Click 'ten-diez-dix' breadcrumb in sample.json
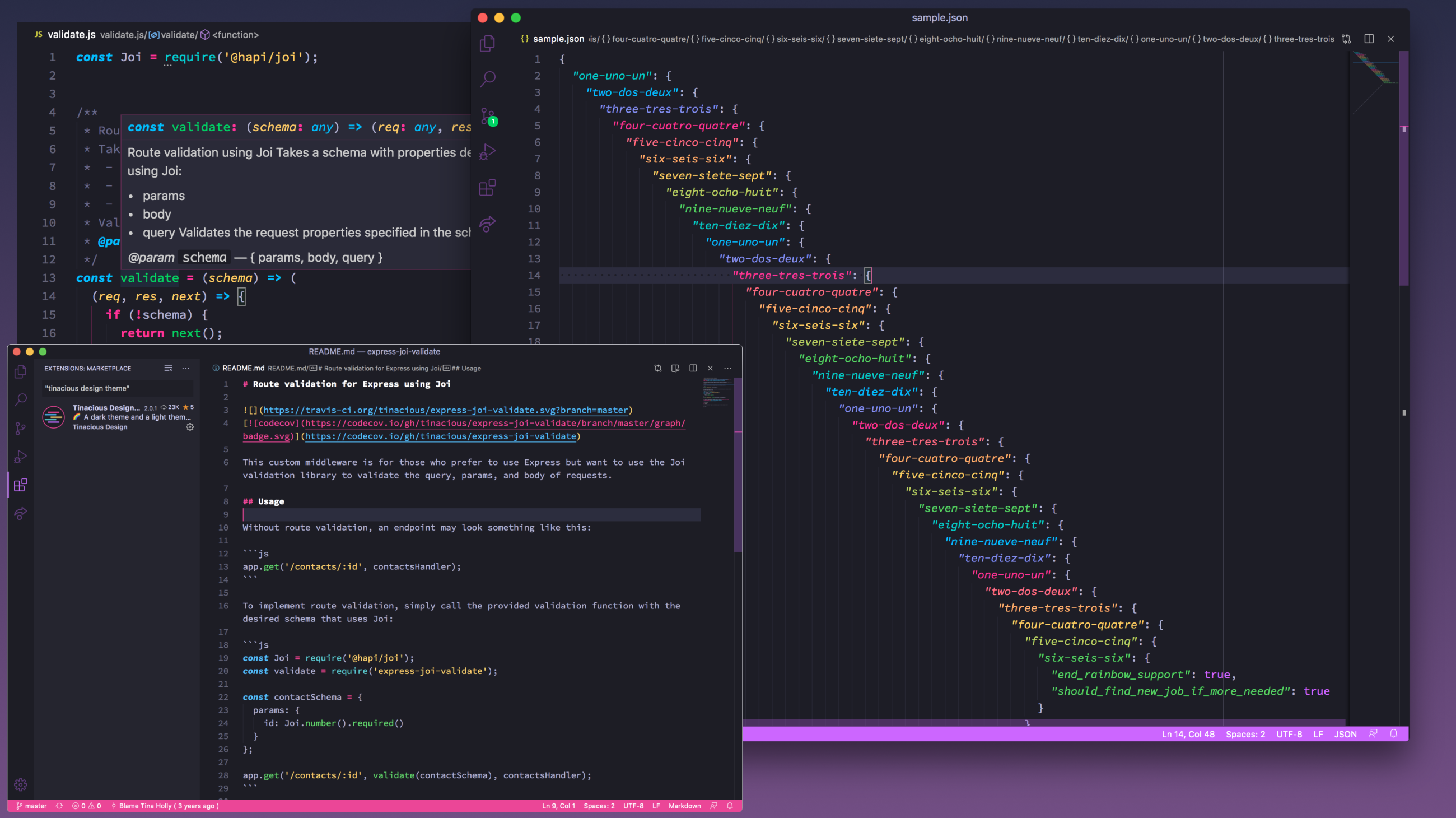Image resolution: width=1456 pixels, height=818 pixels. 1097,39
